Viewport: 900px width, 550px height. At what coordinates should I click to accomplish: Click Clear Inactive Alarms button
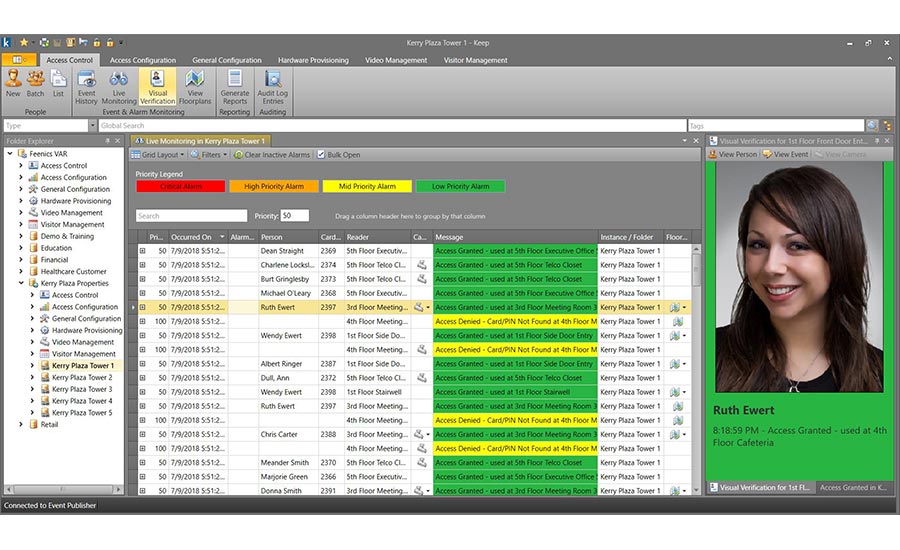[272, 155]
